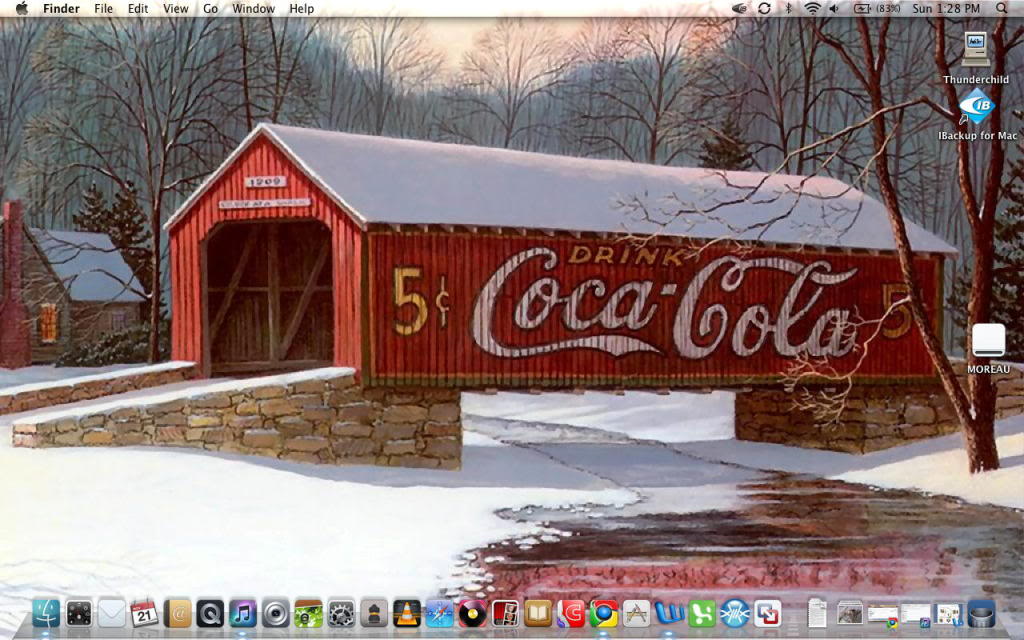Open IBackup for Mac desktop shortcut
The height and width of the screenshot is (640, 1024).
click(x=978, y=106)
